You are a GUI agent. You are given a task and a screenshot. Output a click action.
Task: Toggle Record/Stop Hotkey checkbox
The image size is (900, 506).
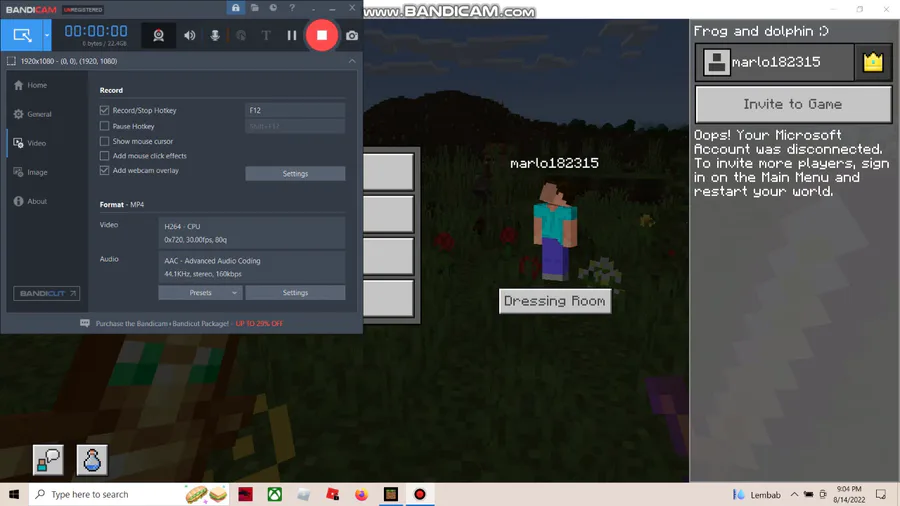click(104, 110)
